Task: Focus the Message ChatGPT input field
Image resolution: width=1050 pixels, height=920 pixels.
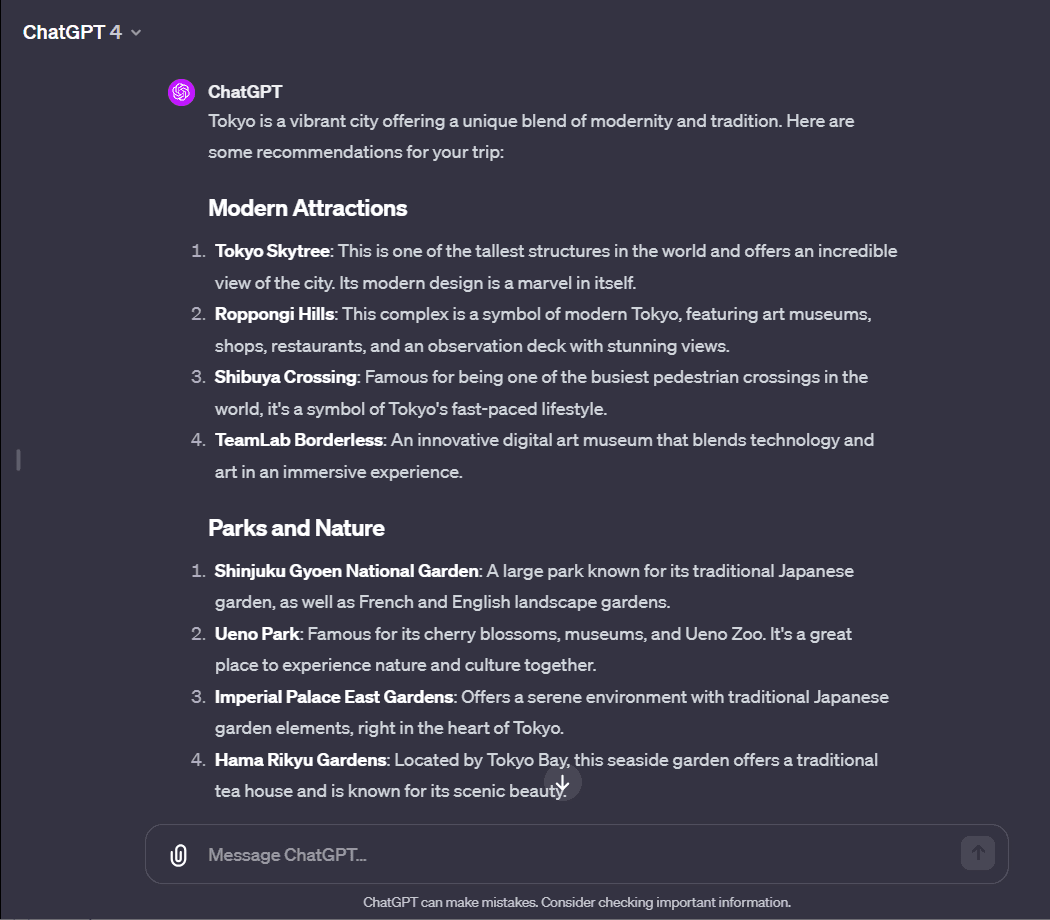Action: tap(570, 855)
